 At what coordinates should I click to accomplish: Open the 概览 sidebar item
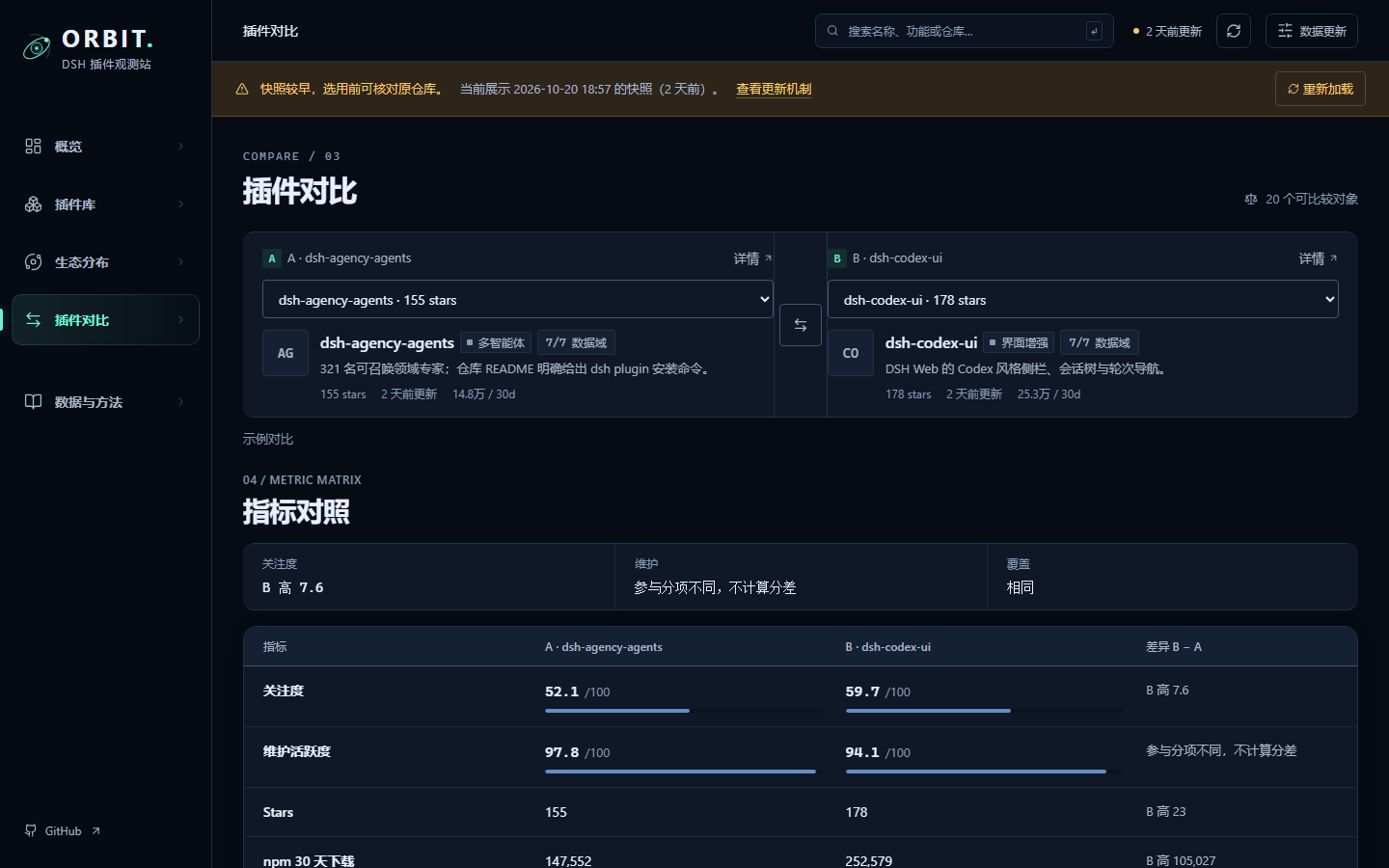click(105, 146)
